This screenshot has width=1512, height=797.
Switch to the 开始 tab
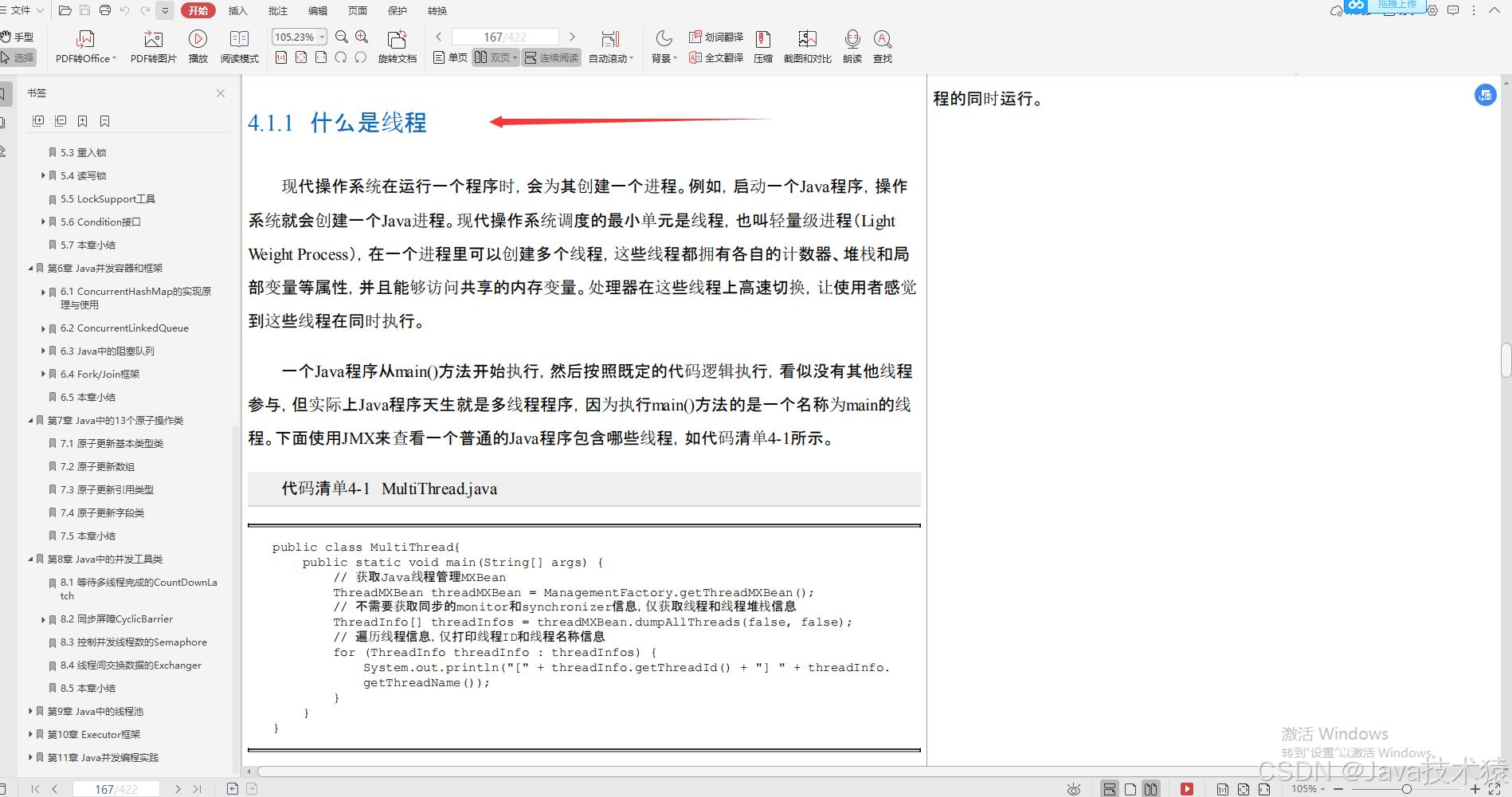tap(198, 10)
